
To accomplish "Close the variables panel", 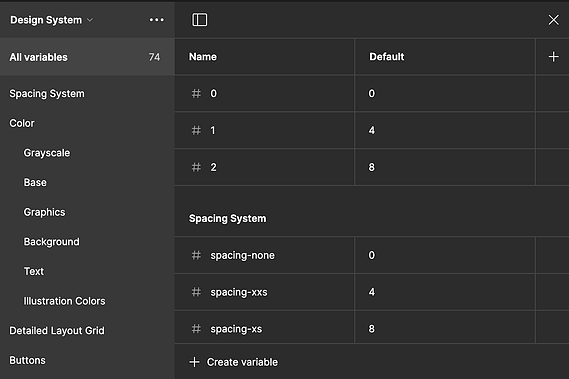I will (553, 20).
